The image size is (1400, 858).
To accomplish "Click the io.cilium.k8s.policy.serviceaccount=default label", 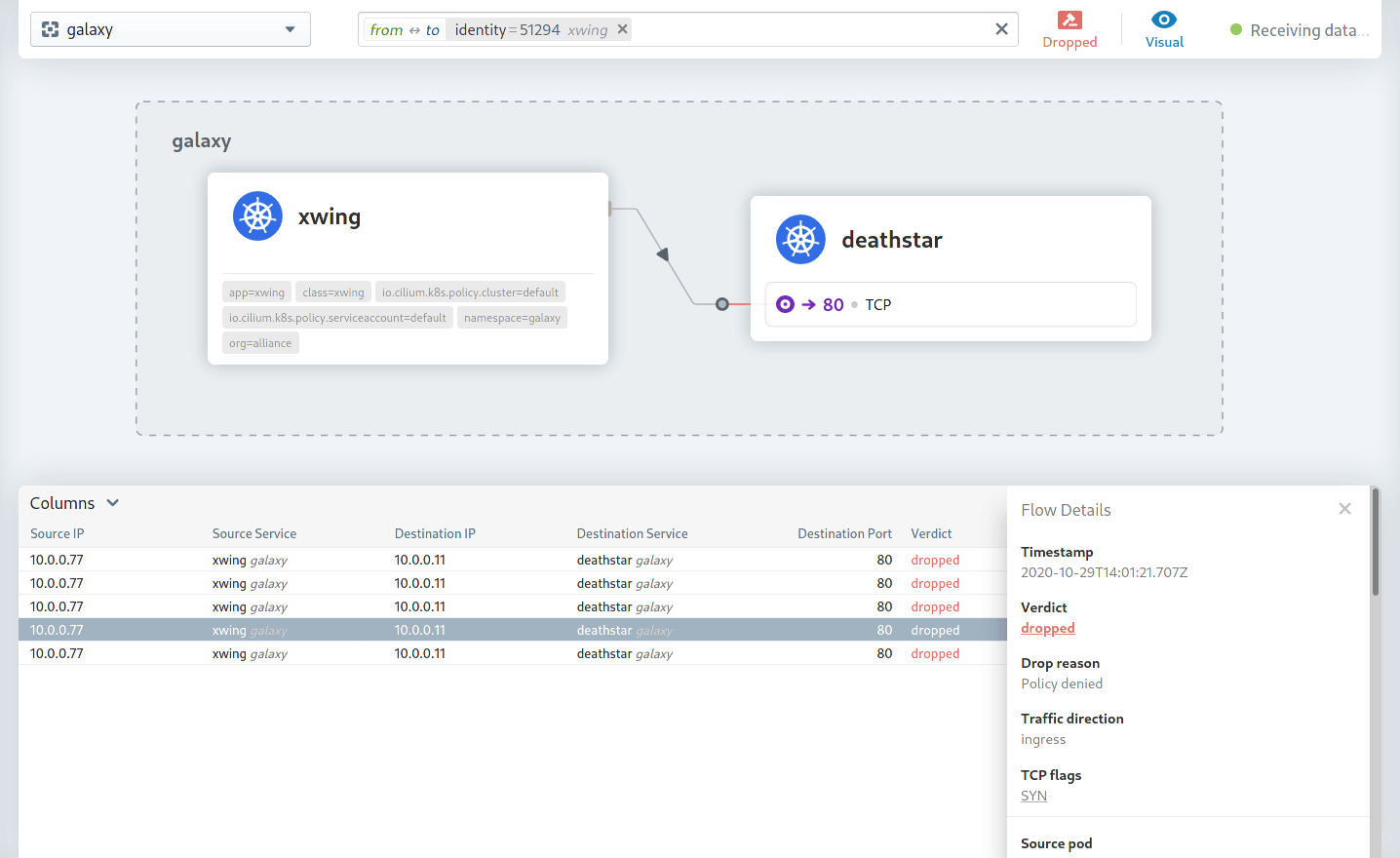I will (337, 318).
